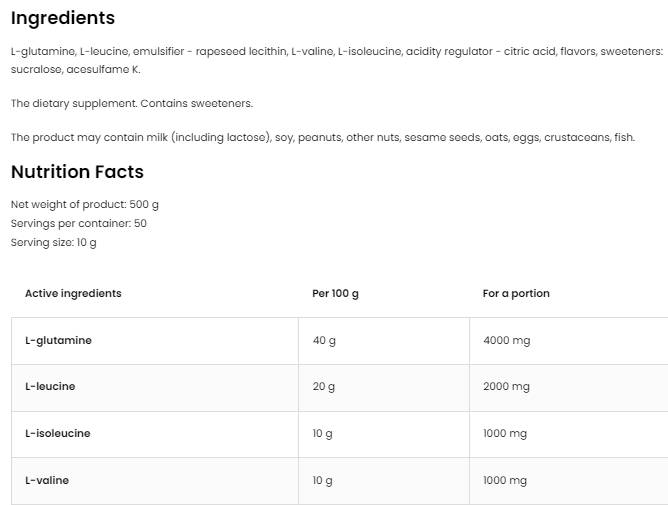The height and width of the screenshot is (505, 668).
Task: Click the 40 g table cell
Action: [324, 340]
